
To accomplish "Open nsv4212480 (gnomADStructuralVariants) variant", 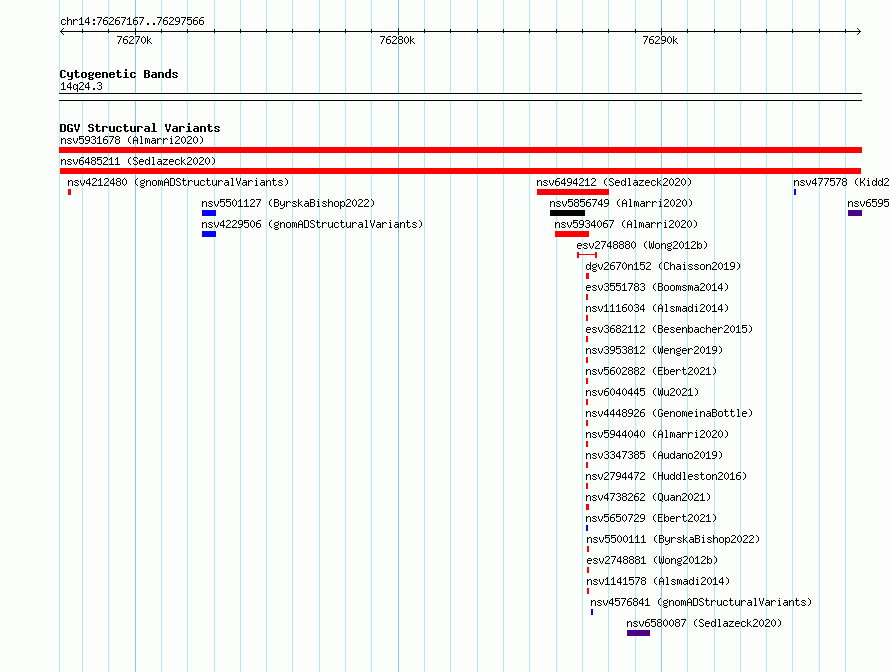I will point(178,182).
